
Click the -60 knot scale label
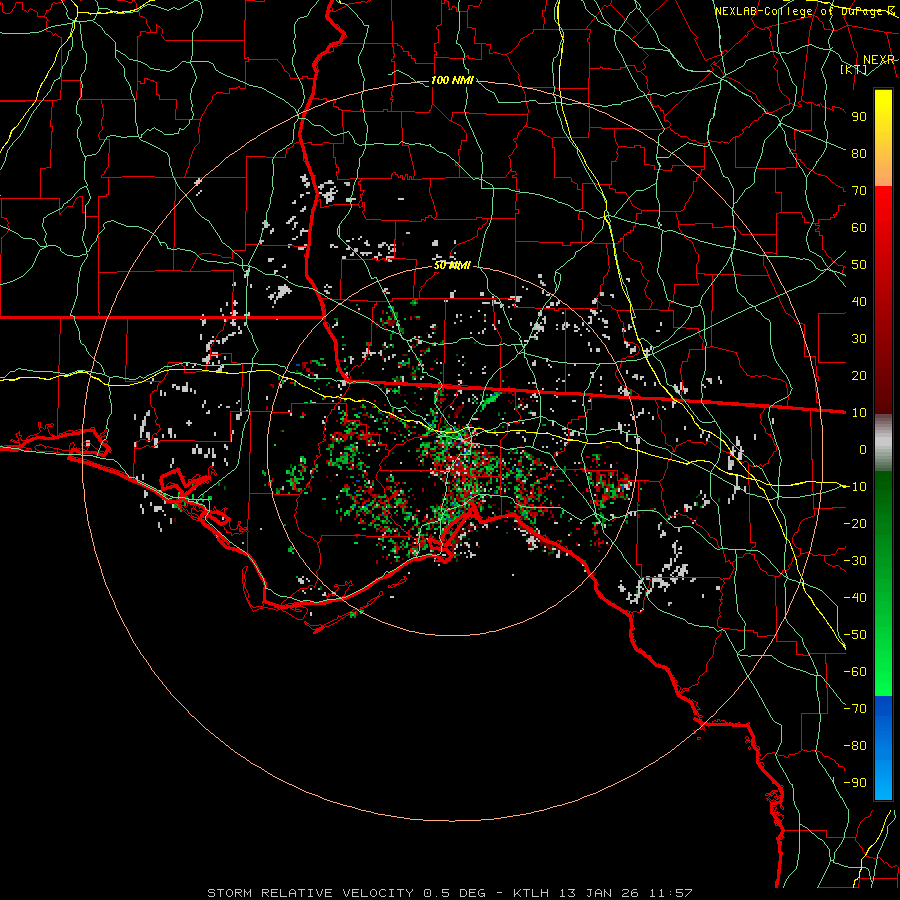(855, 672)
